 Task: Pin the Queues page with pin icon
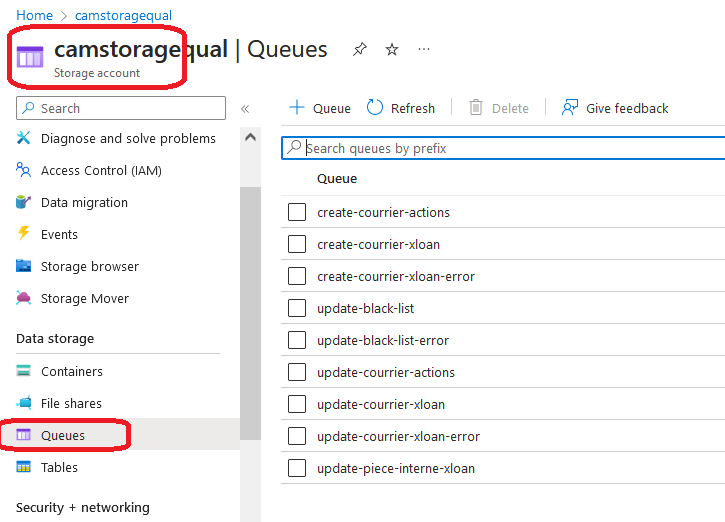pos(360,50)
